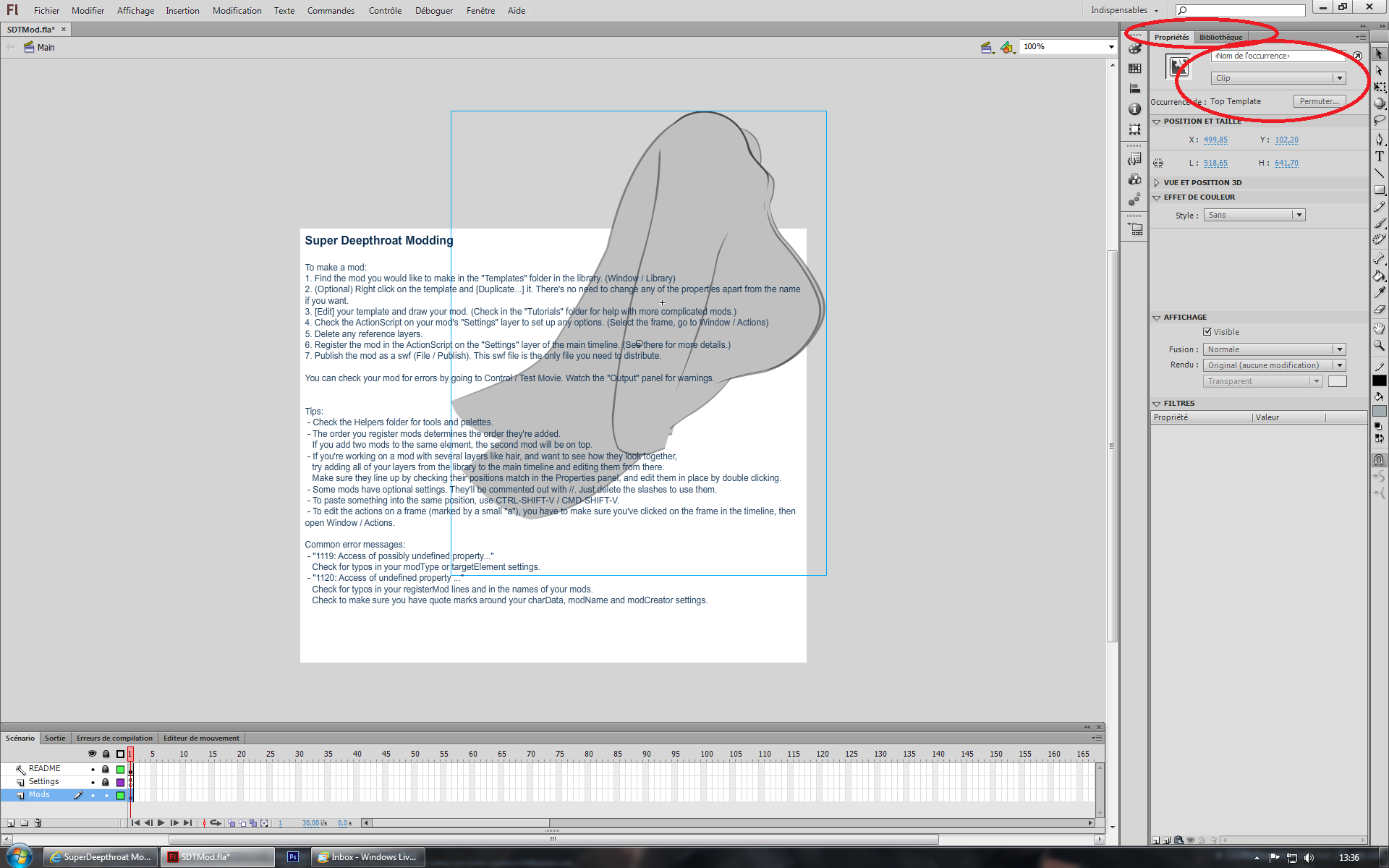Image resolution: width=1389 pixels, height=868 pixels.
Task: Open the Fusion blend mode dropdown
Action: click(x=1274, y=349)
